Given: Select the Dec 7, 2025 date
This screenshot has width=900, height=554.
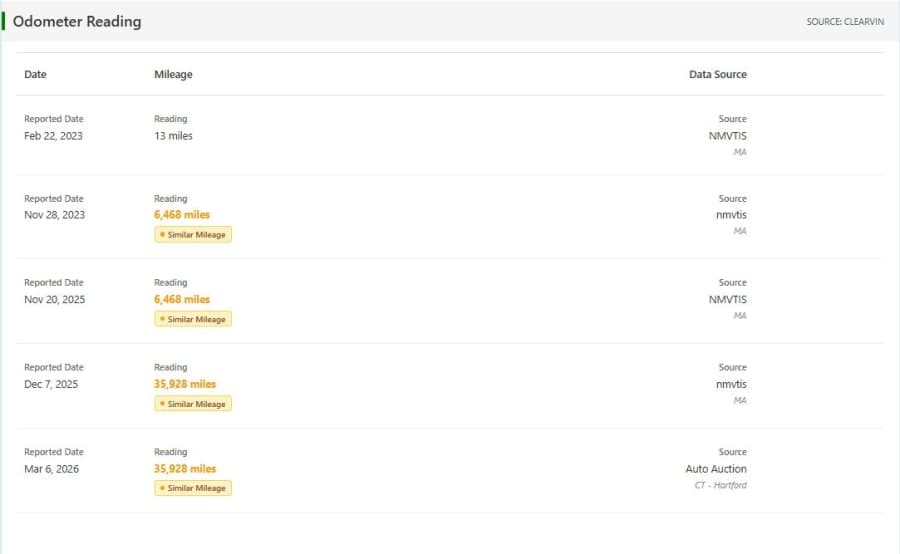Looking at the screenshot, I should coord(51,384).
